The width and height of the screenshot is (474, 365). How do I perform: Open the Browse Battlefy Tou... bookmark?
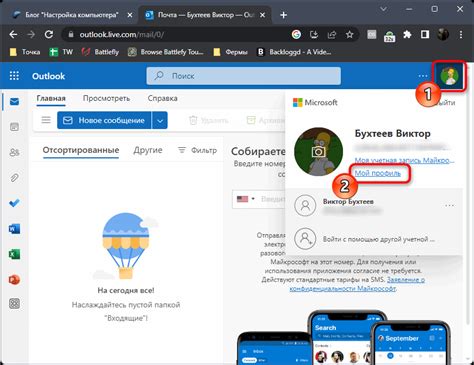coord(166,52)
